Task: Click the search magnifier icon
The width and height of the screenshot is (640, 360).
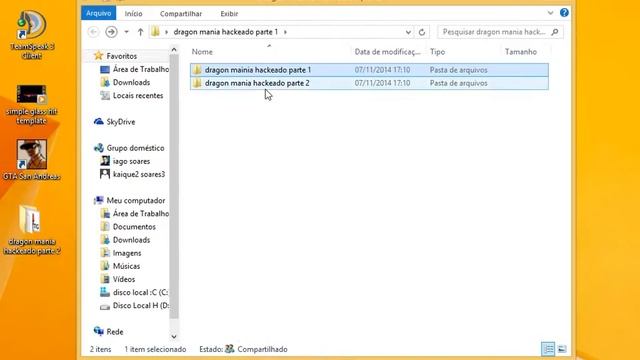Action: [x=555, y=32]
